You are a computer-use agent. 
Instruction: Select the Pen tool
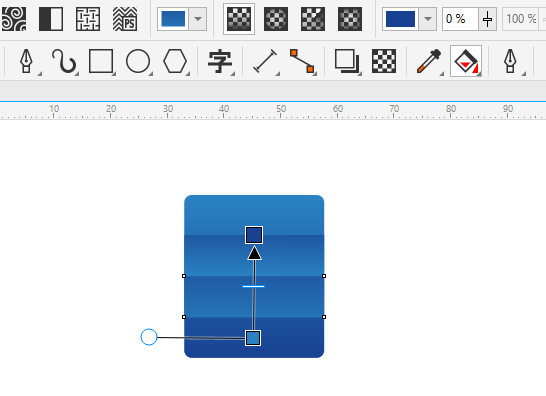coord(26,61)
